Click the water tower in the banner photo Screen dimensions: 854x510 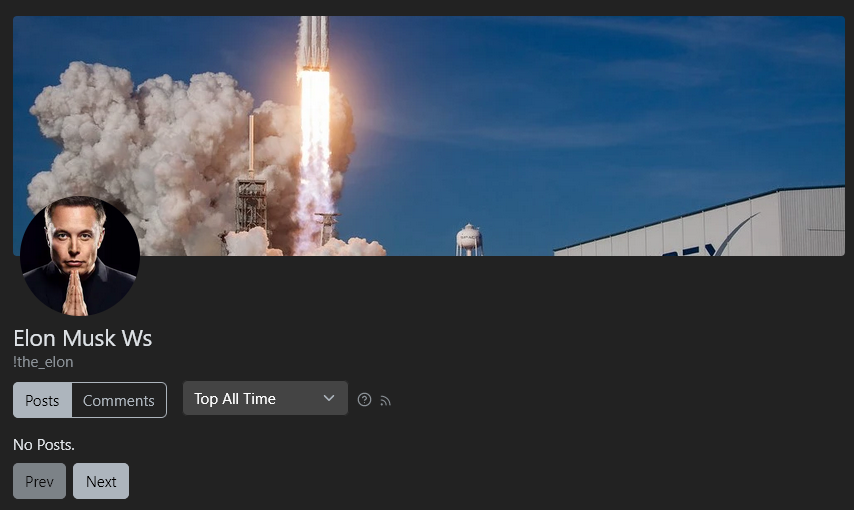(x=469, y=240)
